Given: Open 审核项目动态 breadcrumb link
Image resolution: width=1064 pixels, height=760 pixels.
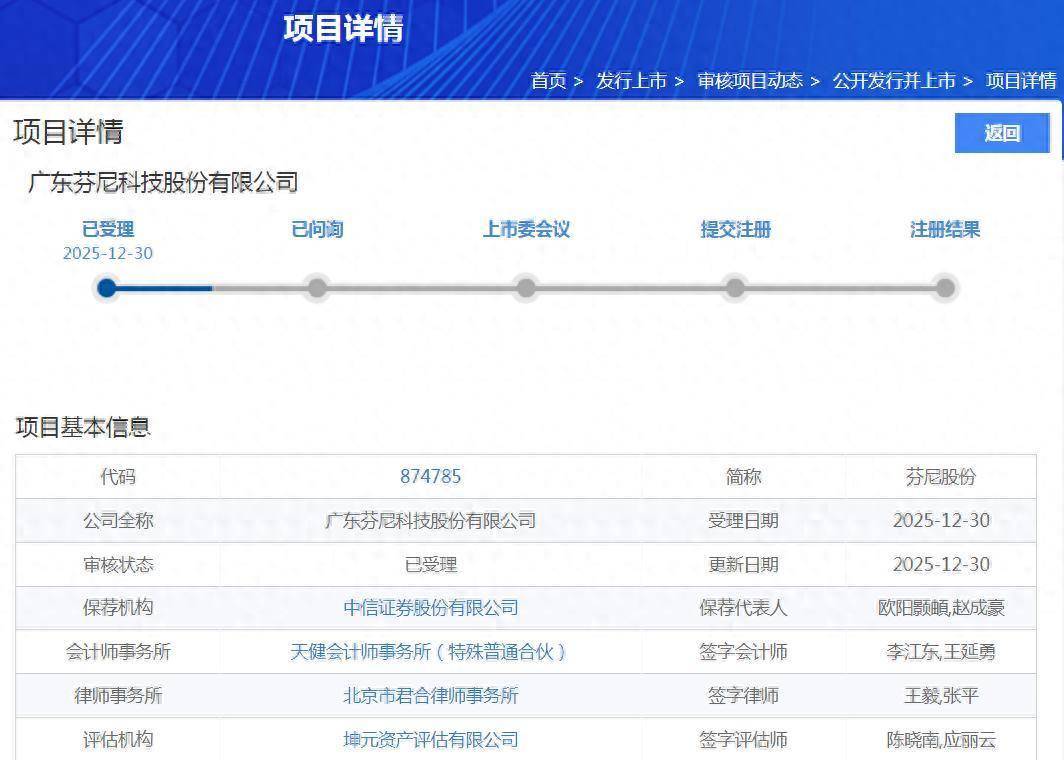Looking at the screenshot, I should point(750,81).
